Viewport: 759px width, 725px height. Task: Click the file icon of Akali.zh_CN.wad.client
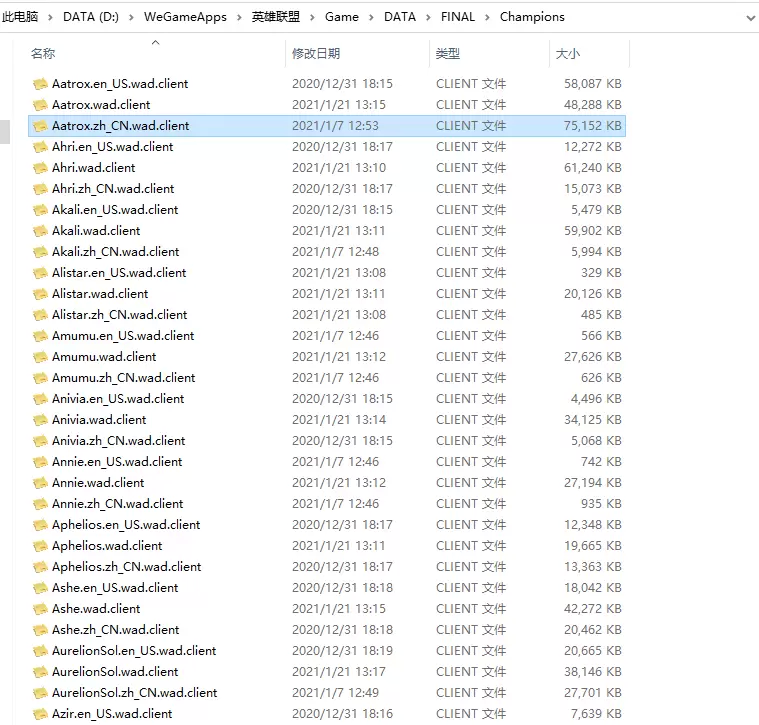pos(40,252)
